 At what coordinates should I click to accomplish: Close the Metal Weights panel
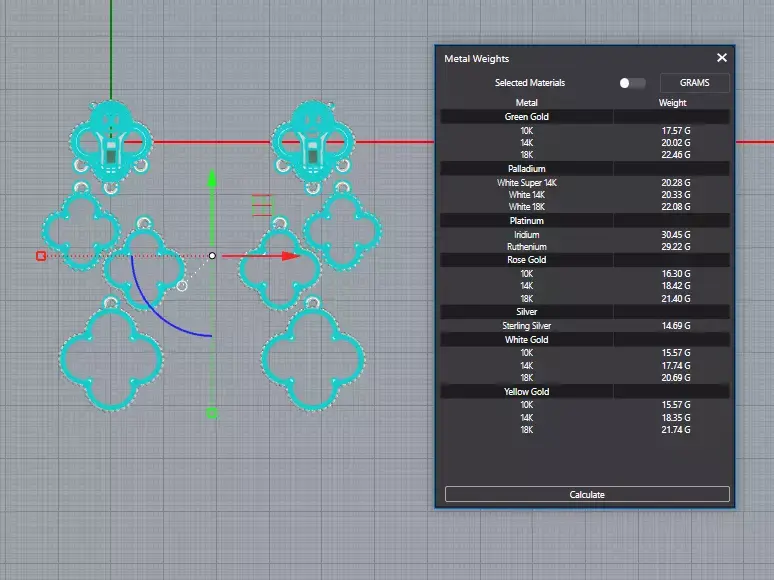[722, 58]
